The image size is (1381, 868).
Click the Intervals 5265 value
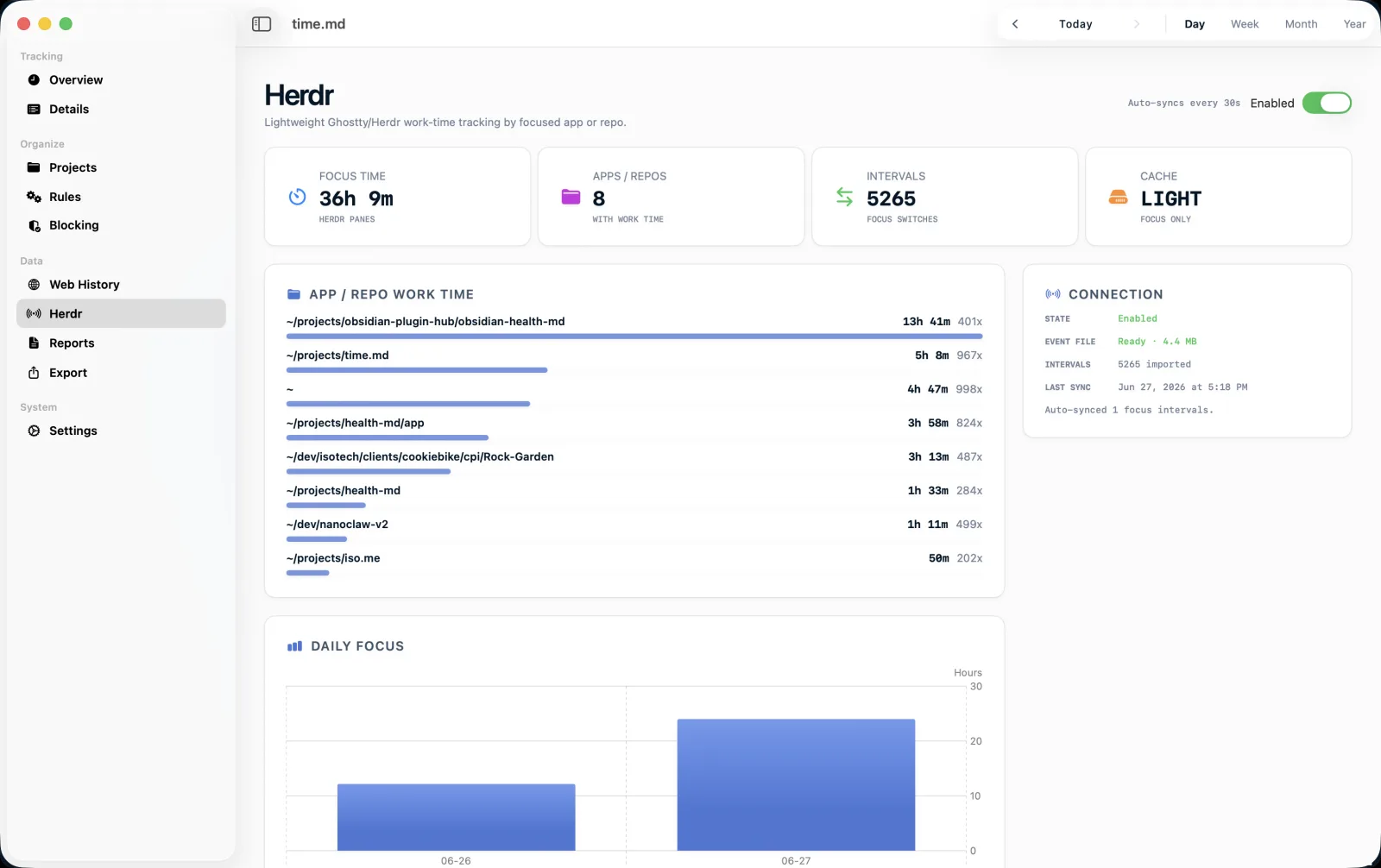pyautogui.click(x=891, y=199)
